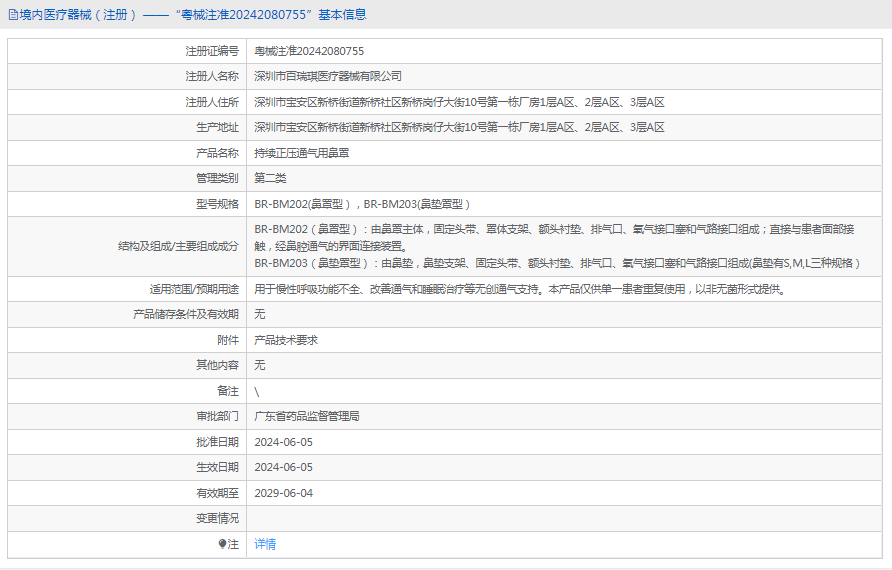The height and width of the screenshot is (570, 892).
Task: Click the 备注 label
Action: (228, 391)
